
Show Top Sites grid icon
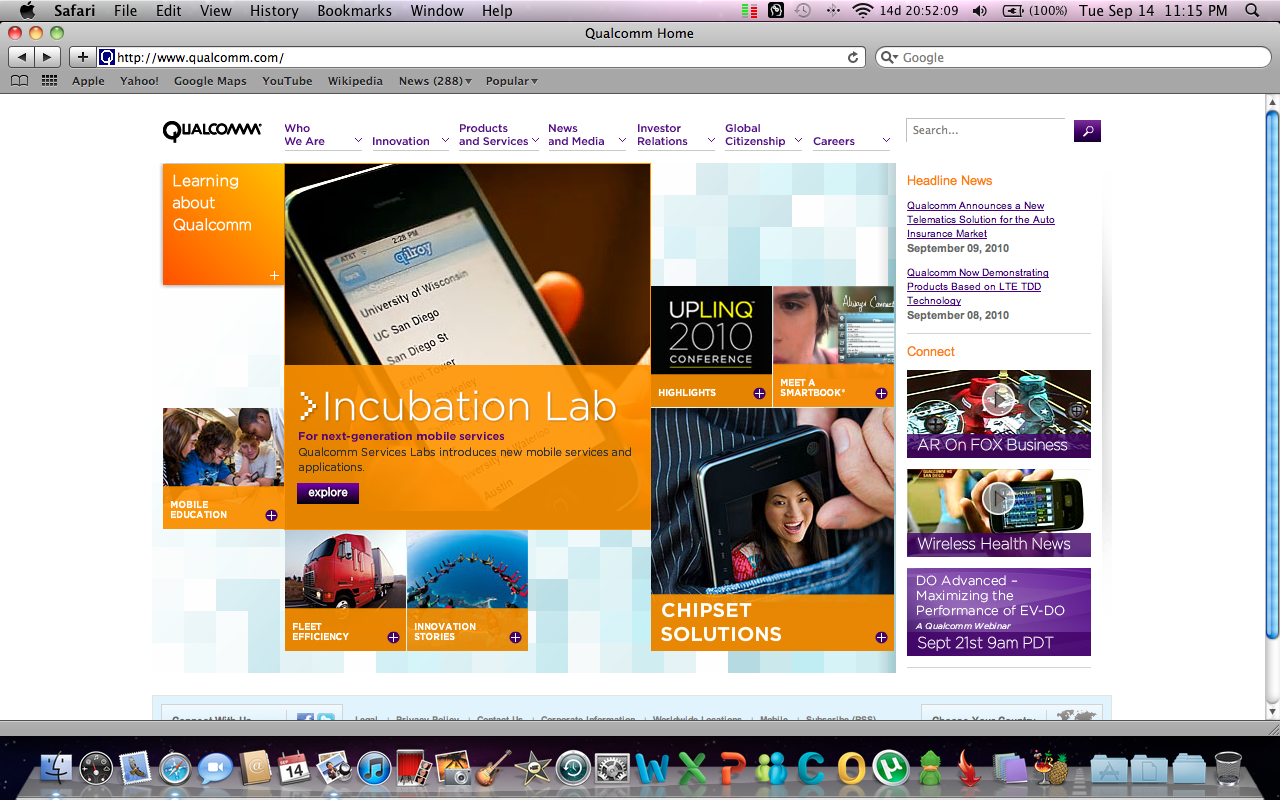pos(49,81)
